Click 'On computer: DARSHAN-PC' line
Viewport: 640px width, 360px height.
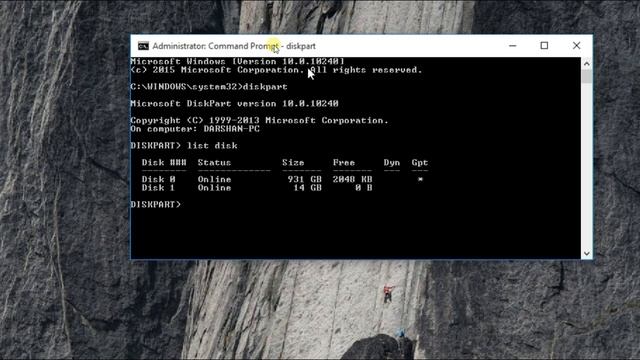[195, 129]
